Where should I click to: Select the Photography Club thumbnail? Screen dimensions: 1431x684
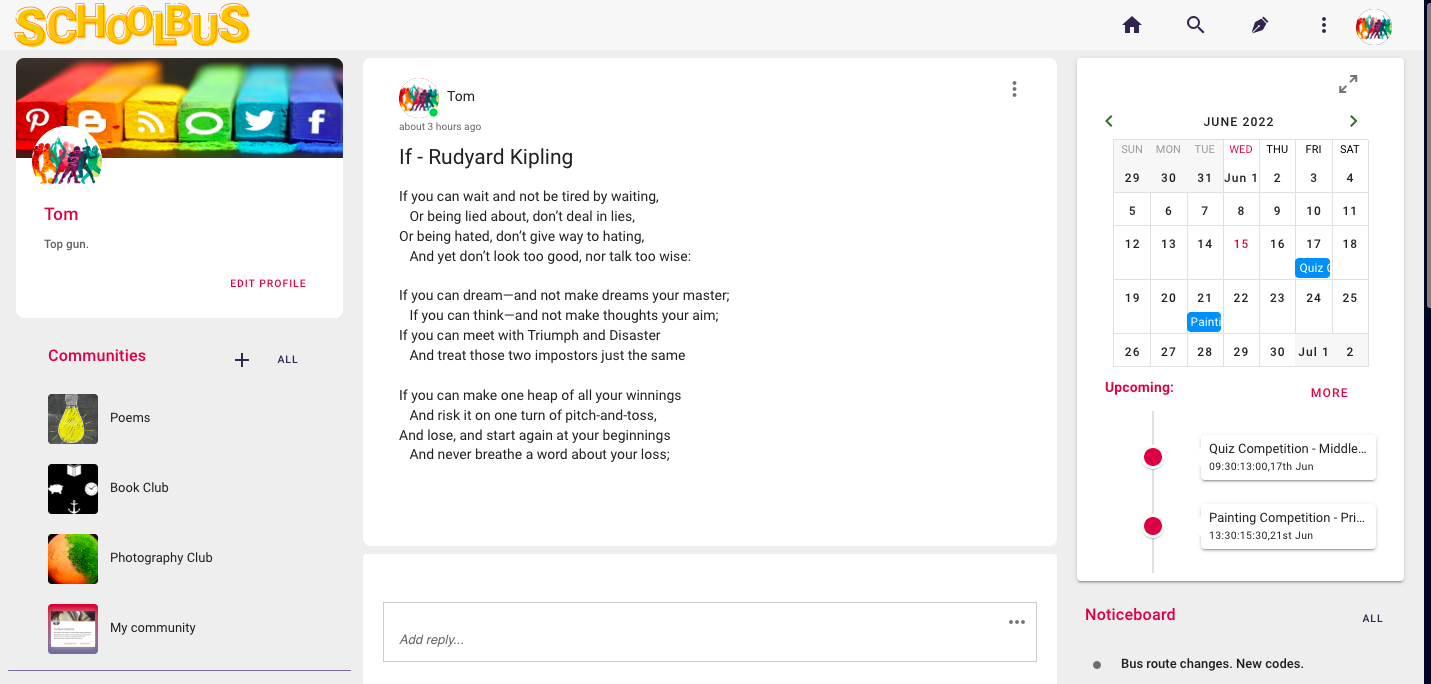[73, 558]
